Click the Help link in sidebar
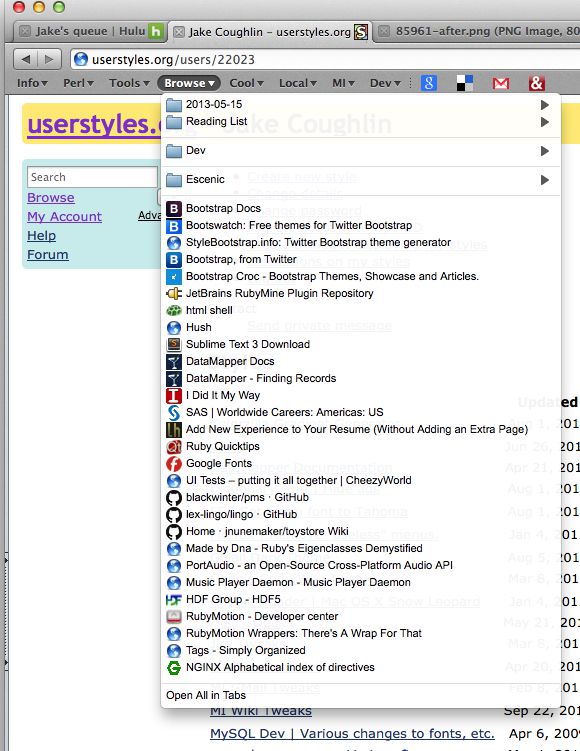Viewport: 580px width, 751px height. [x=42, y=236]
